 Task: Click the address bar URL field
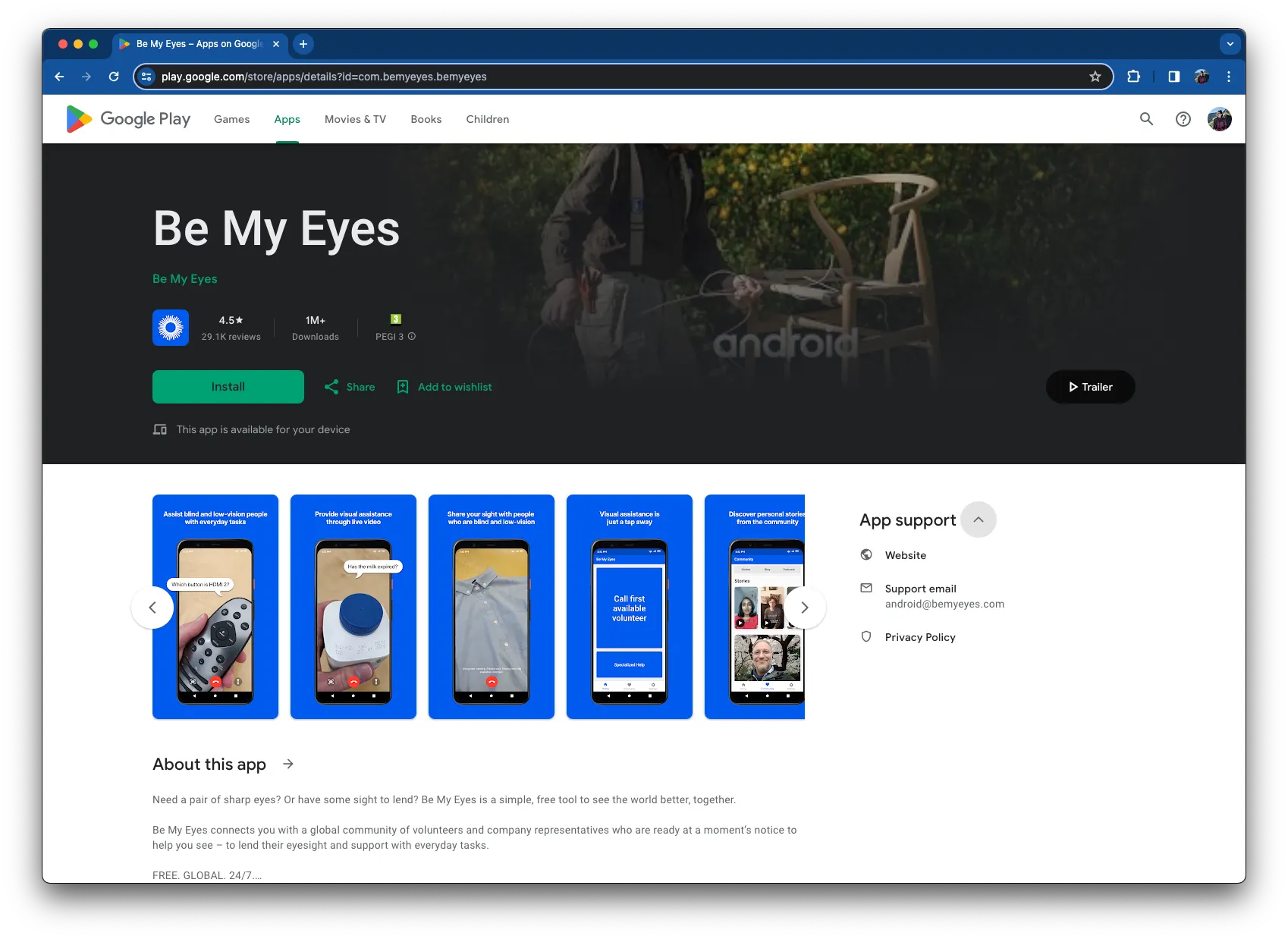tap(622, 77)
